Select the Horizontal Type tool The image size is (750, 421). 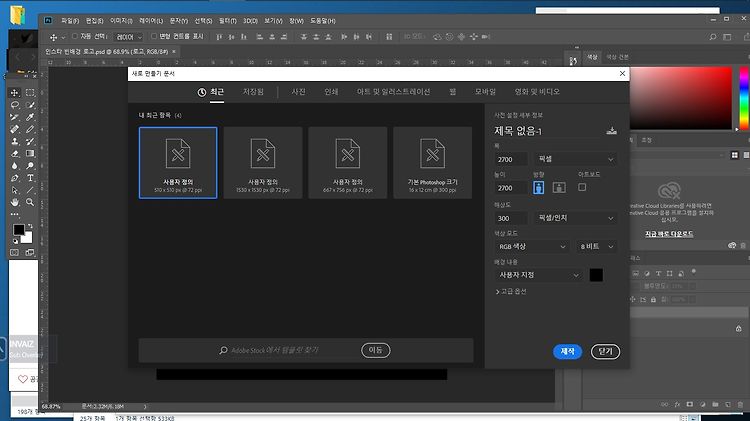30,178
